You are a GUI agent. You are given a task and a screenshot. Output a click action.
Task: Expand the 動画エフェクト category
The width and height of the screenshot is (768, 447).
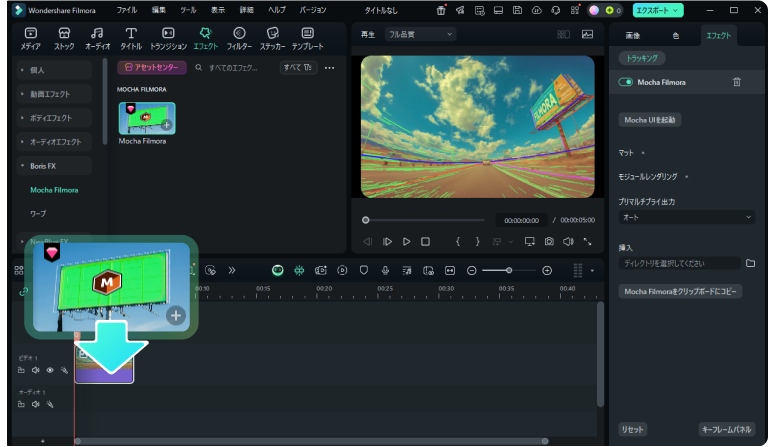click(22, 94)
